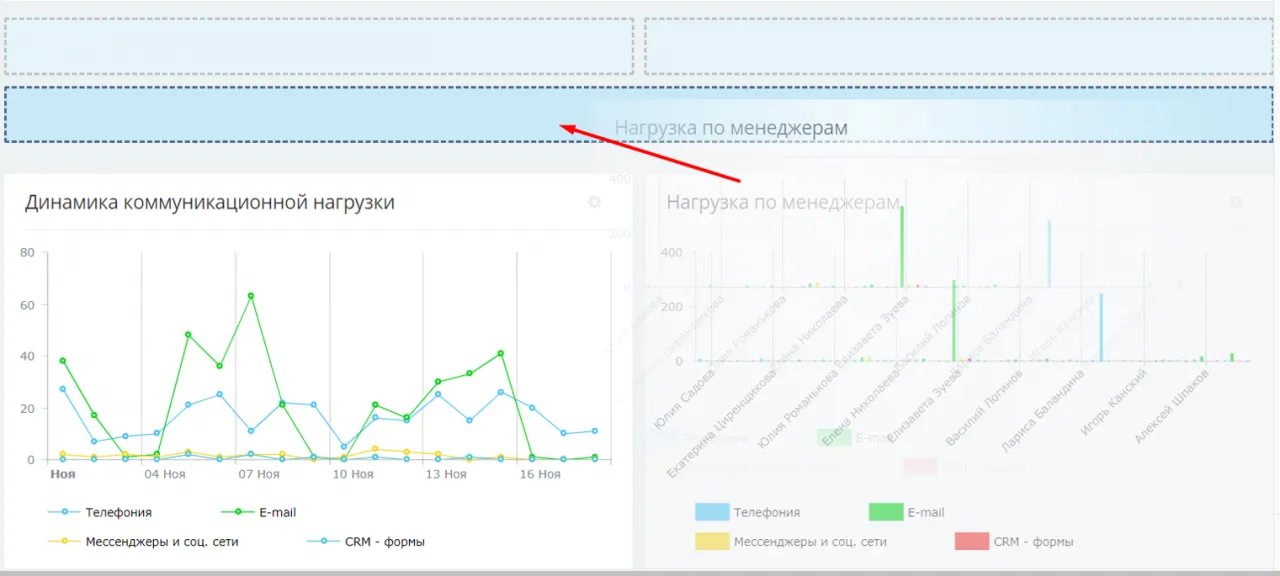Toggle Телефония series label in bar chart legend
The image size is (1280, 576).
[x=766, y=512]
